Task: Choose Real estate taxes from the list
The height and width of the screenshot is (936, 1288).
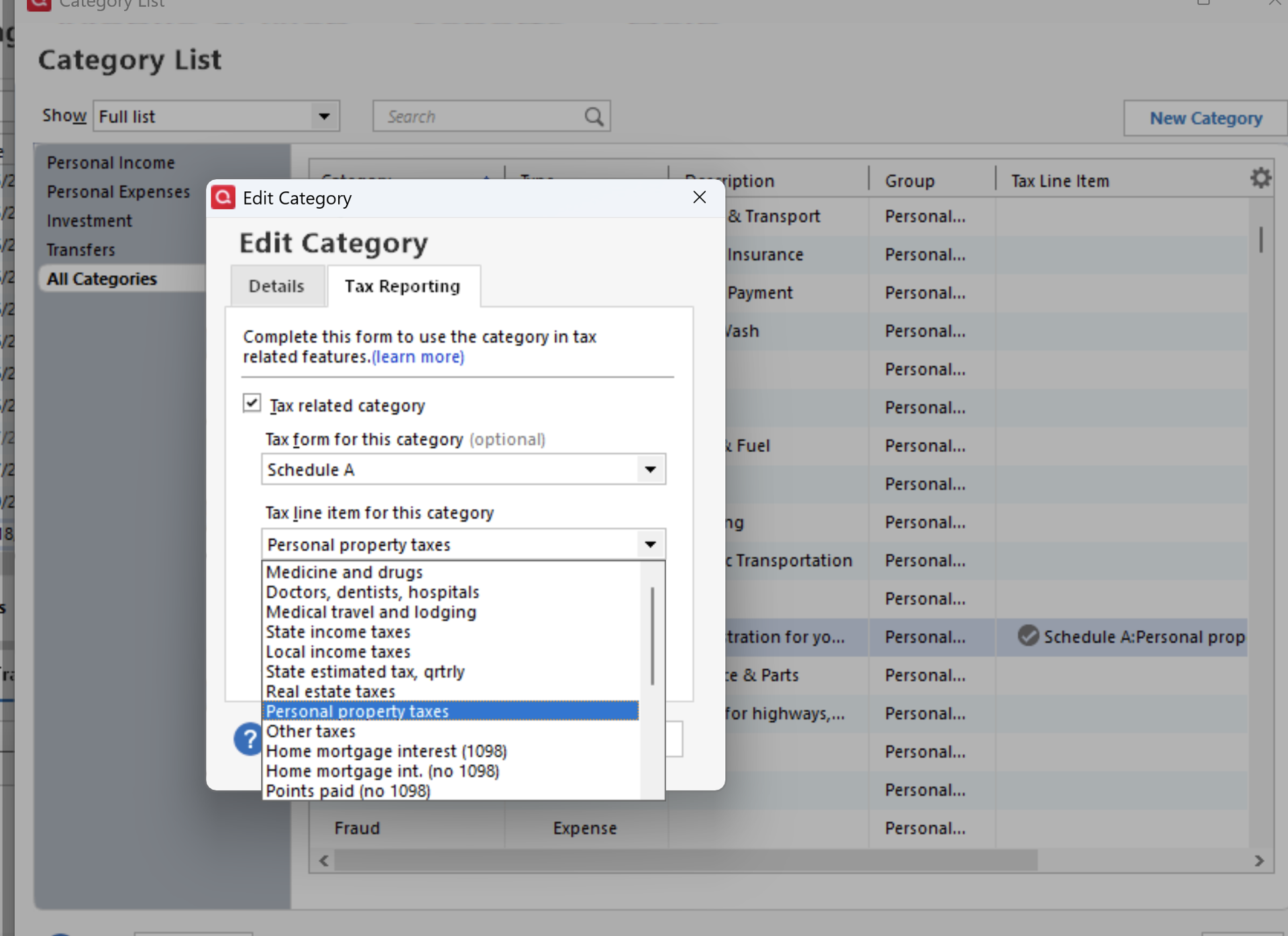Action: pos(331,691)
